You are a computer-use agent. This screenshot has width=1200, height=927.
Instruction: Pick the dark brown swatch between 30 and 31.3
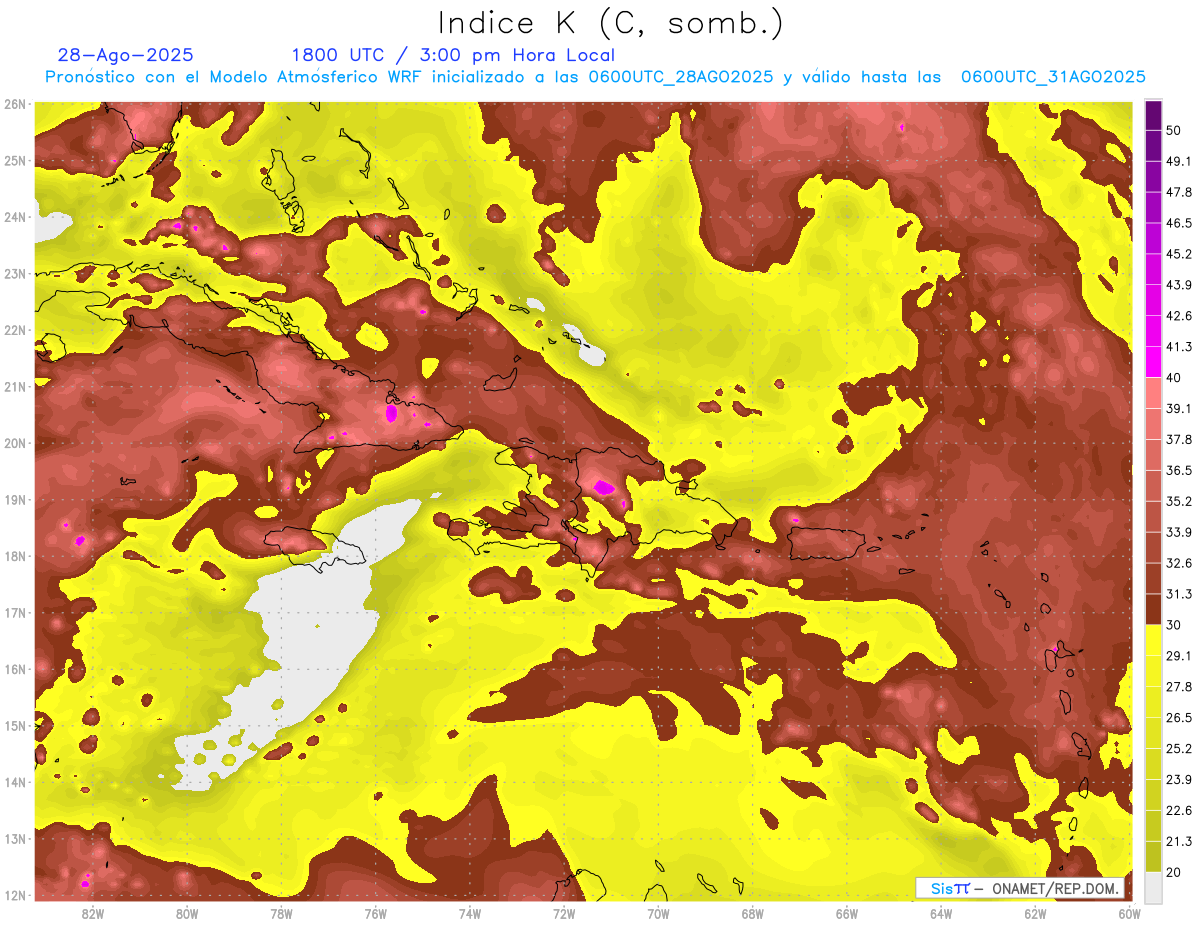tap(1153, 608)
